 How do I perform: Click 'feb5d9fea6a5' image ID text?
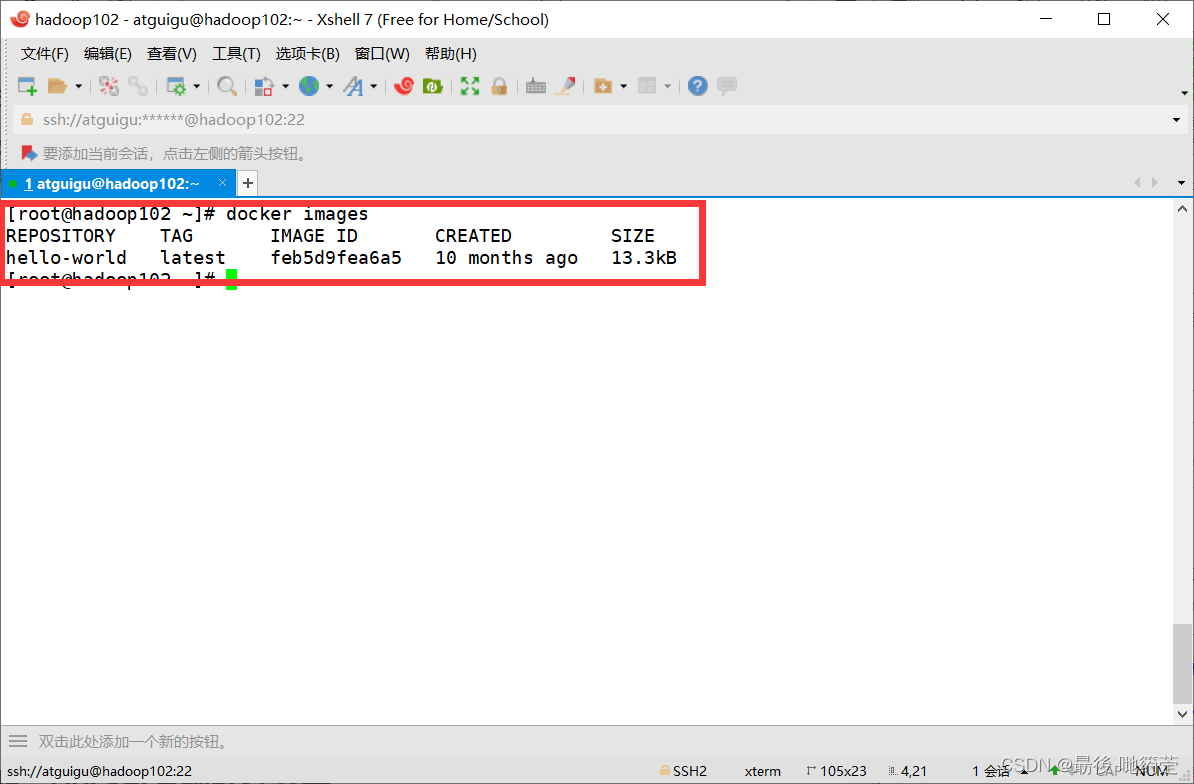pos(336,258)
